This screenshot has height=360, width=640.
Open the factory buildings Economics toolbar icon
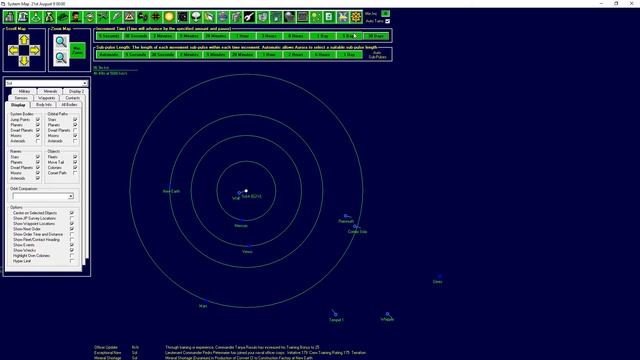[9, 17]
